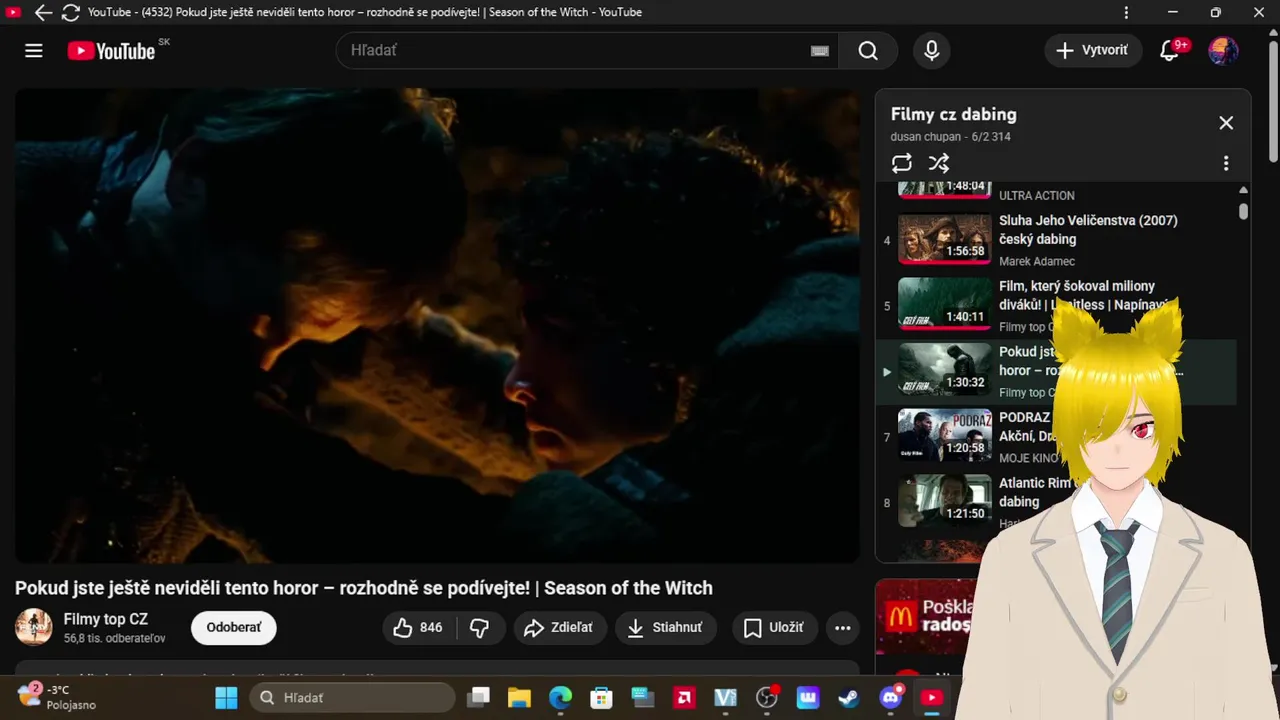Open the app window three-dot menu
This screenshot has width=1280, height=720.
pos(1127,13)
